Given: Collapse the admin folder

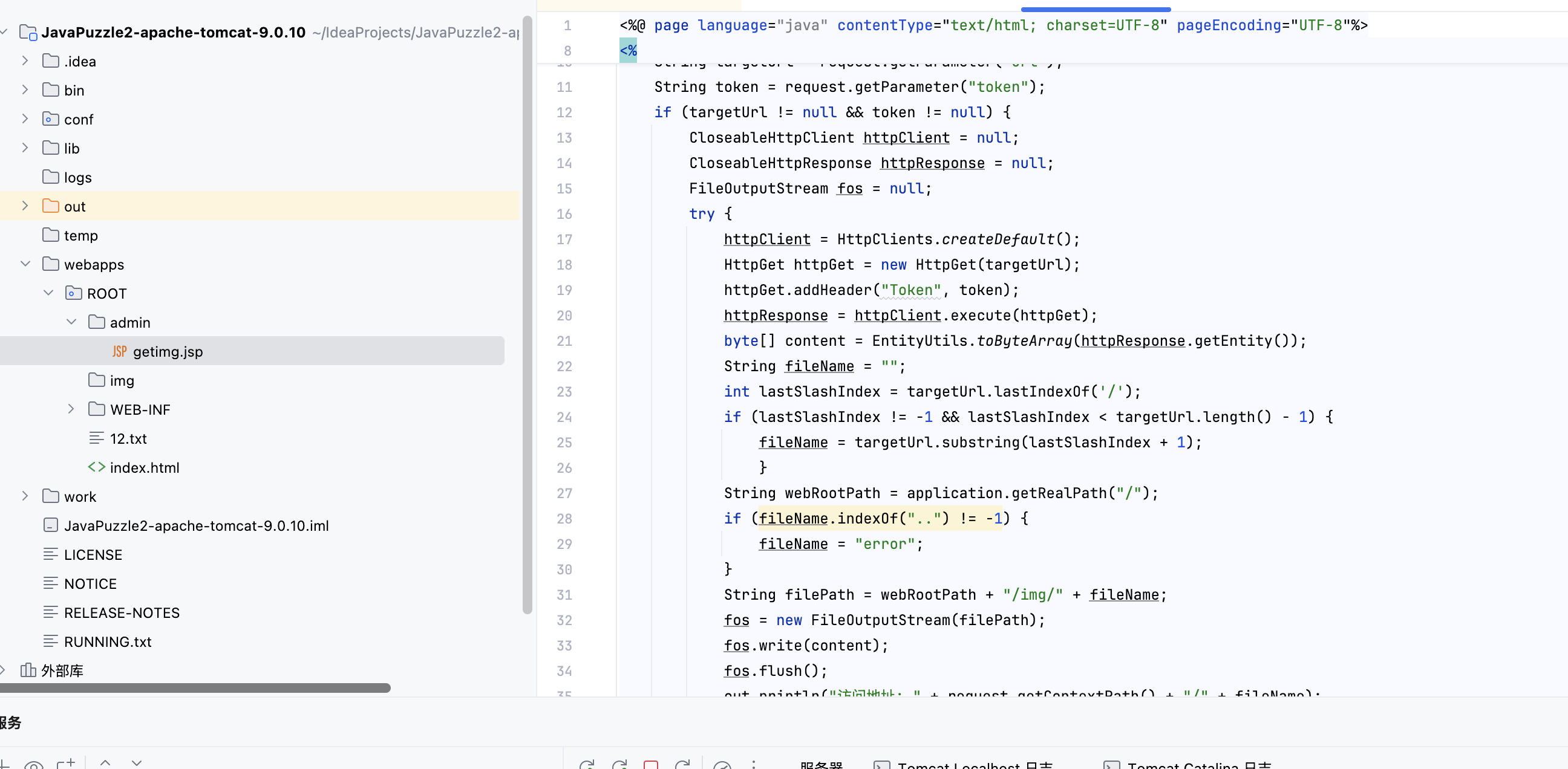Looking at the screenshot, I should (x=71, y=321).
